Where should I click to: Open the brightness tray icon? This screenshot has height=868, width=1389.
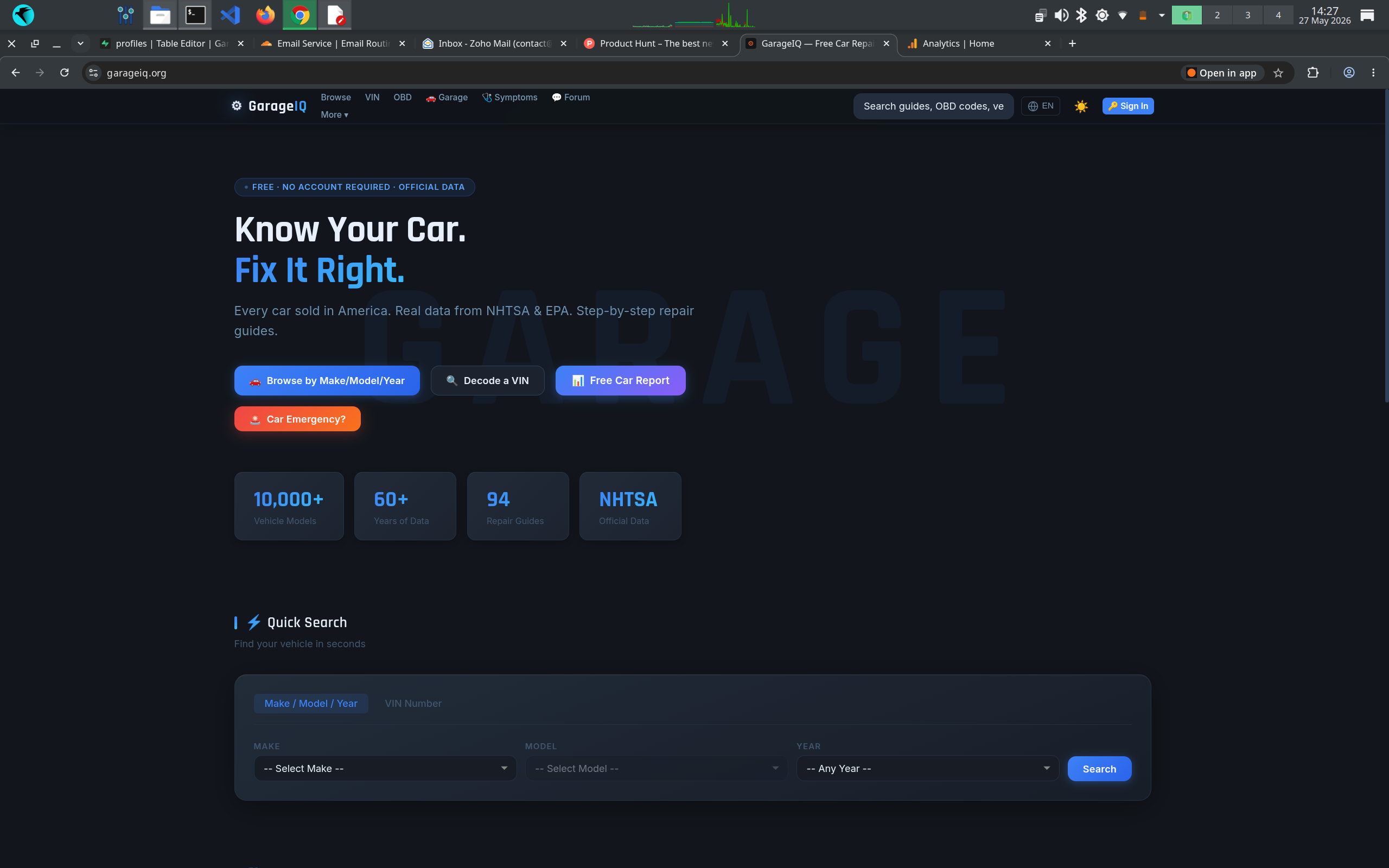(x=1102, y=16)
